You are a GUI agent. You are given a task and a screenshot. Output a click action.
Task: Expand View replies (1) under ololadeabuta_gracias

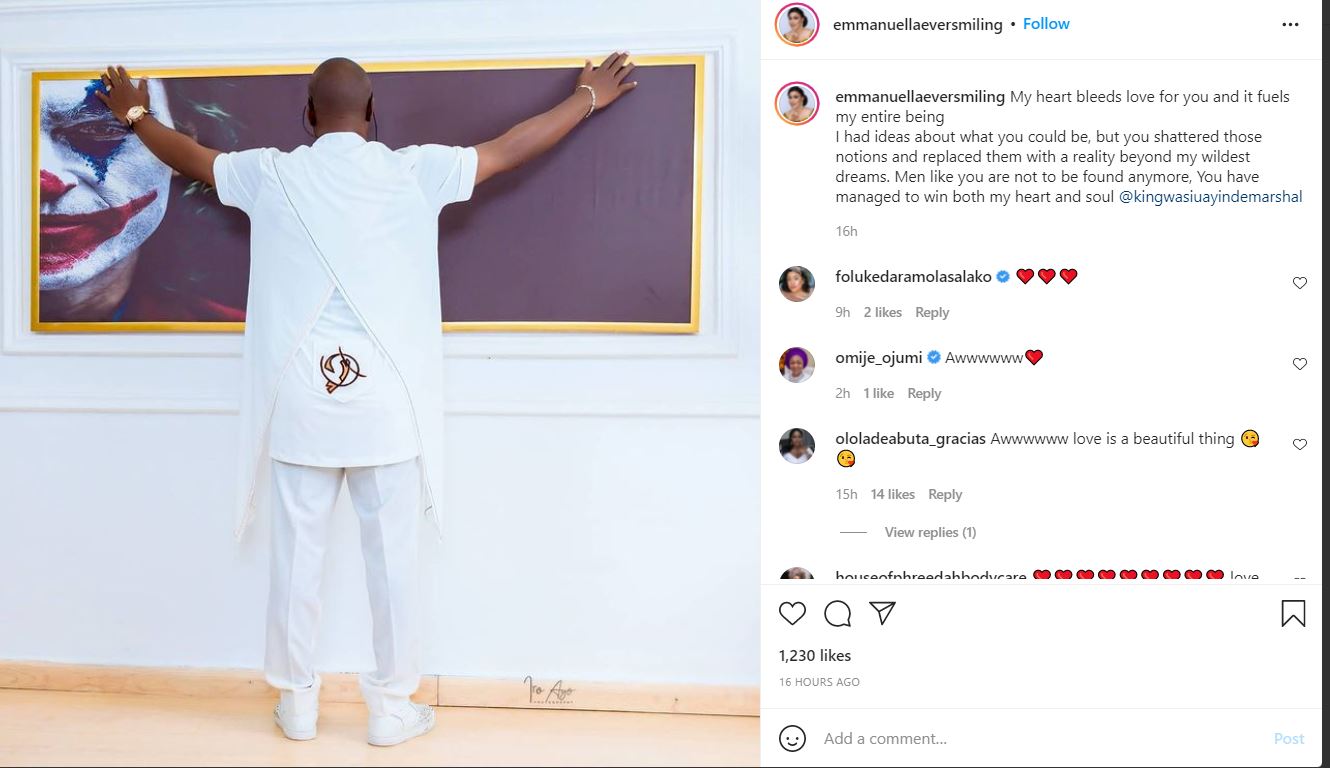(x=930, y=532)
